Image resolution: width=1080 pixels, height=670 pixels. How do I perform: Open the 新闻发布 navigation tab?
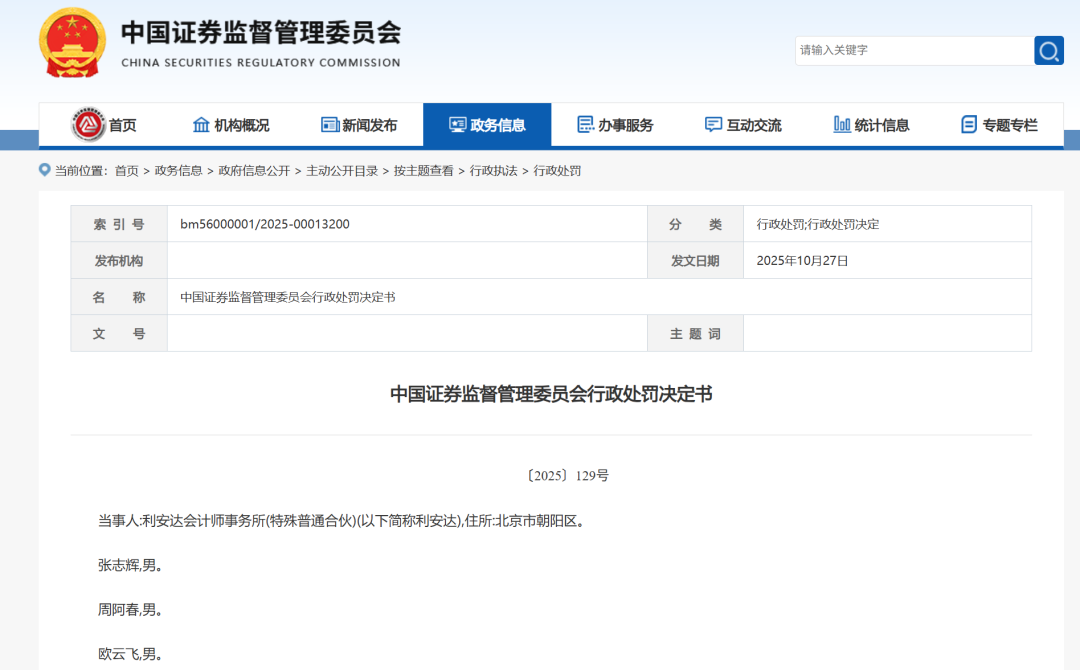[x=360, y=125]
